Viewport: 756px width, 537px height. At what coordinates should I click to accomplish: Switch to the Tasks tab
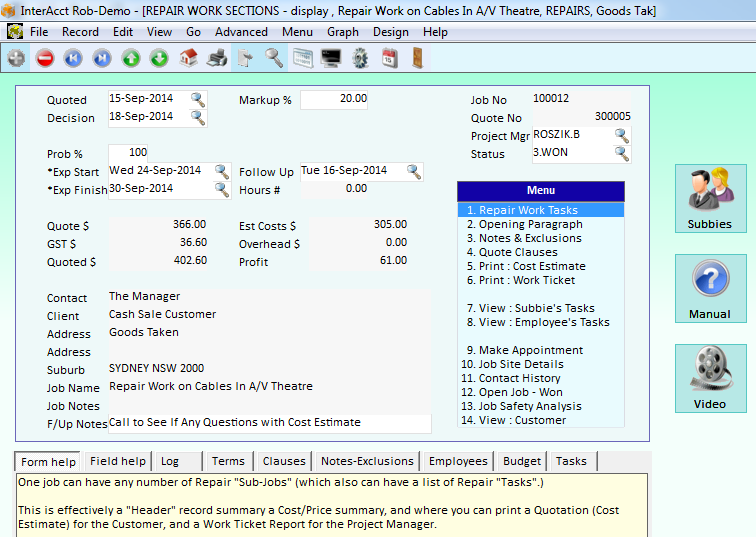tap(574, 461)
